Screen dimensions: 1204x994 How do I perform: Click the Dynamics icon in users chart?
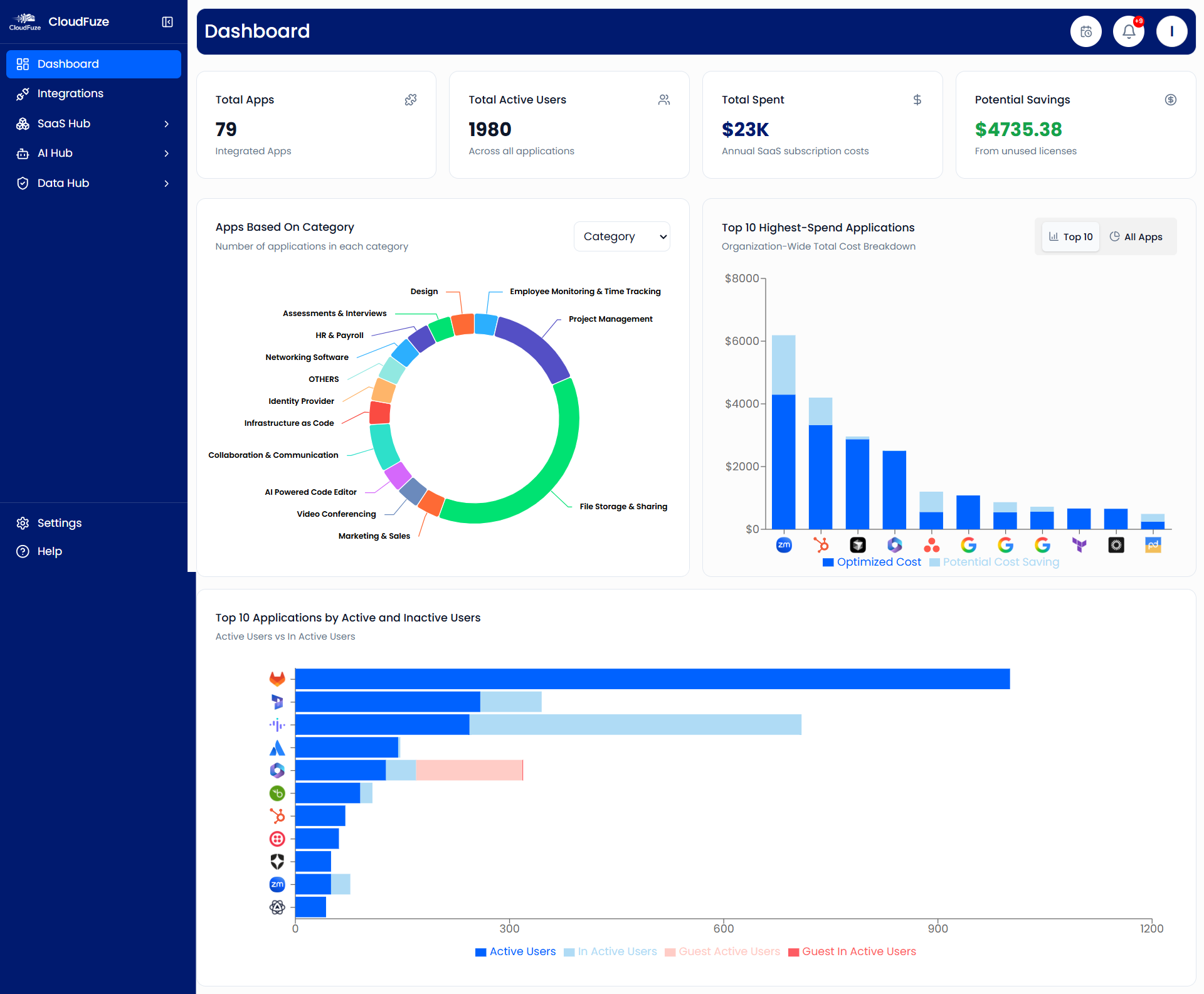(277, 702)
